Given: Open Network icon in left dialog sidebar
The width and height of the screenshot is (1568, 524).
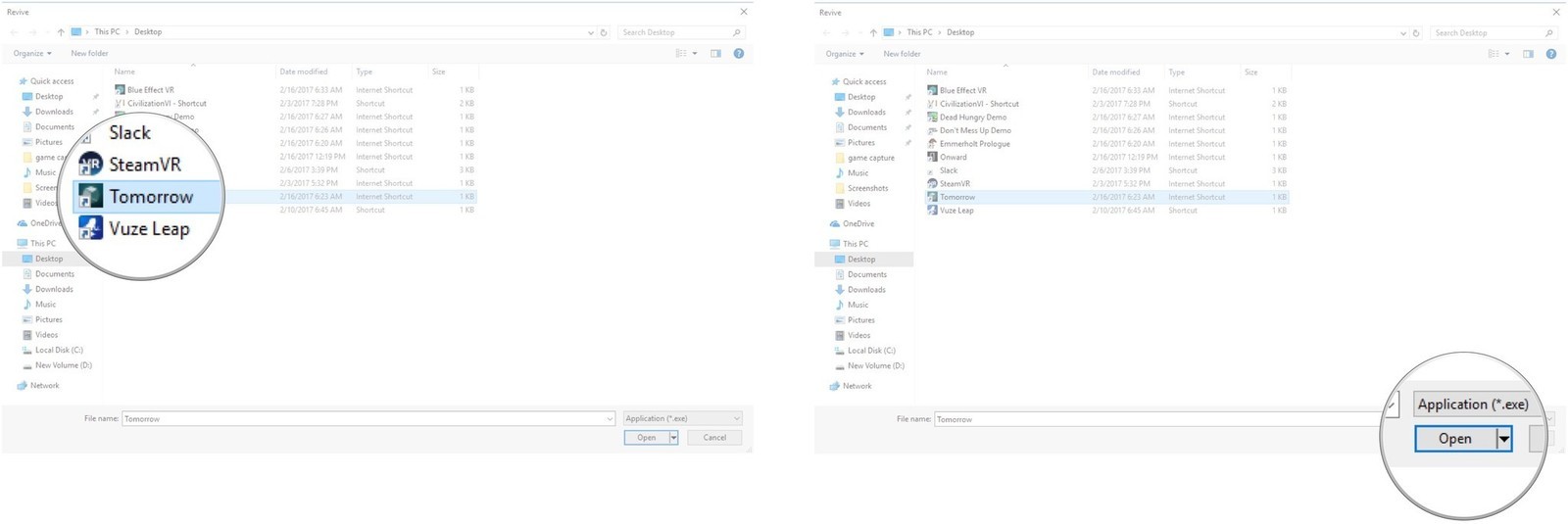Looking at the screenshot, I should 22,386.
